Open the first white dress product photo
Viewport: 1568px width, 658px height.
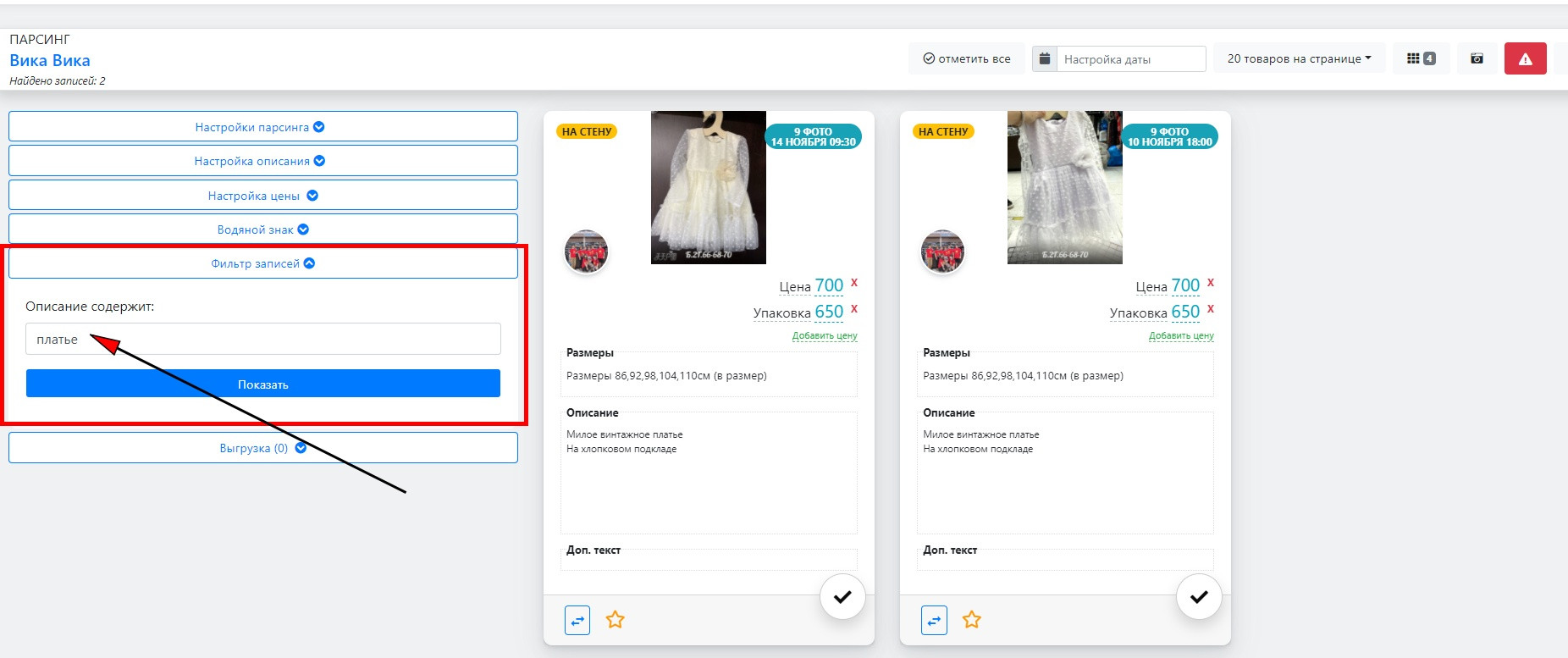coord(708,187)
